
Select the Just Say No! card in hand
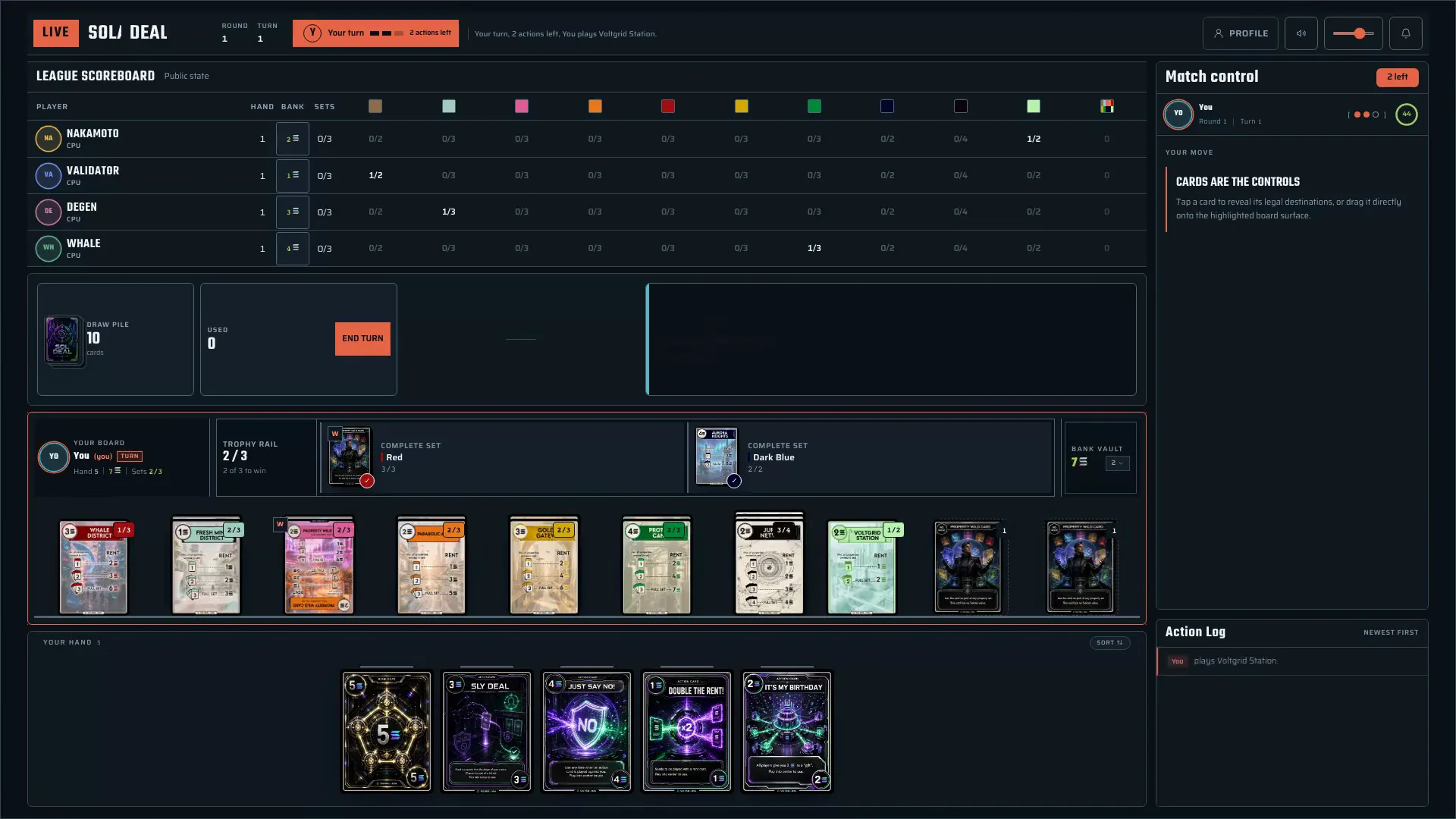587,732
